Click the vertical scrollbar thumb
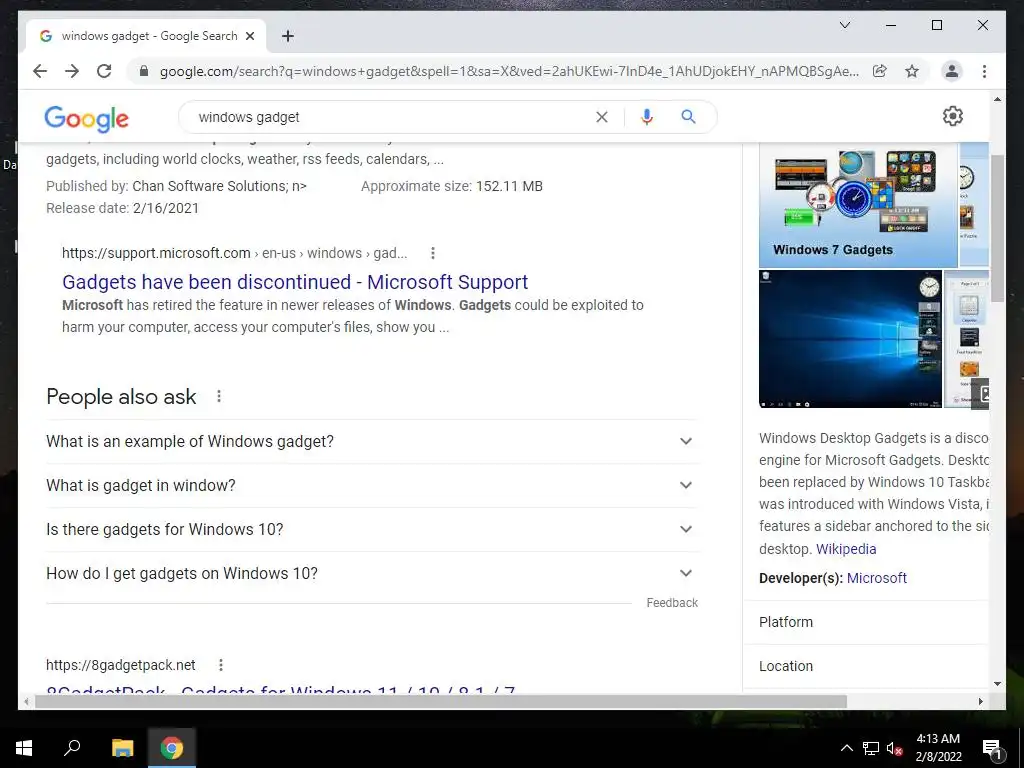Image resolution: width=1024 pixels, height=768 pixels. [x=997, y=229]
